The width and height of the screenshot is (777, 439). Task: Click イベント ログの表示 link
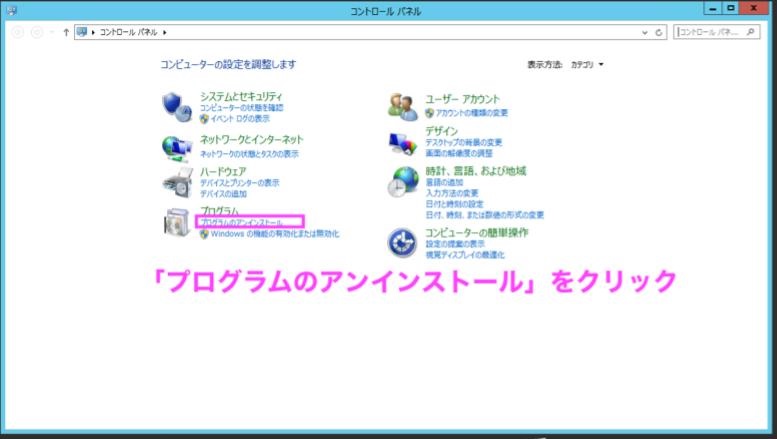(x=240, y=117)
